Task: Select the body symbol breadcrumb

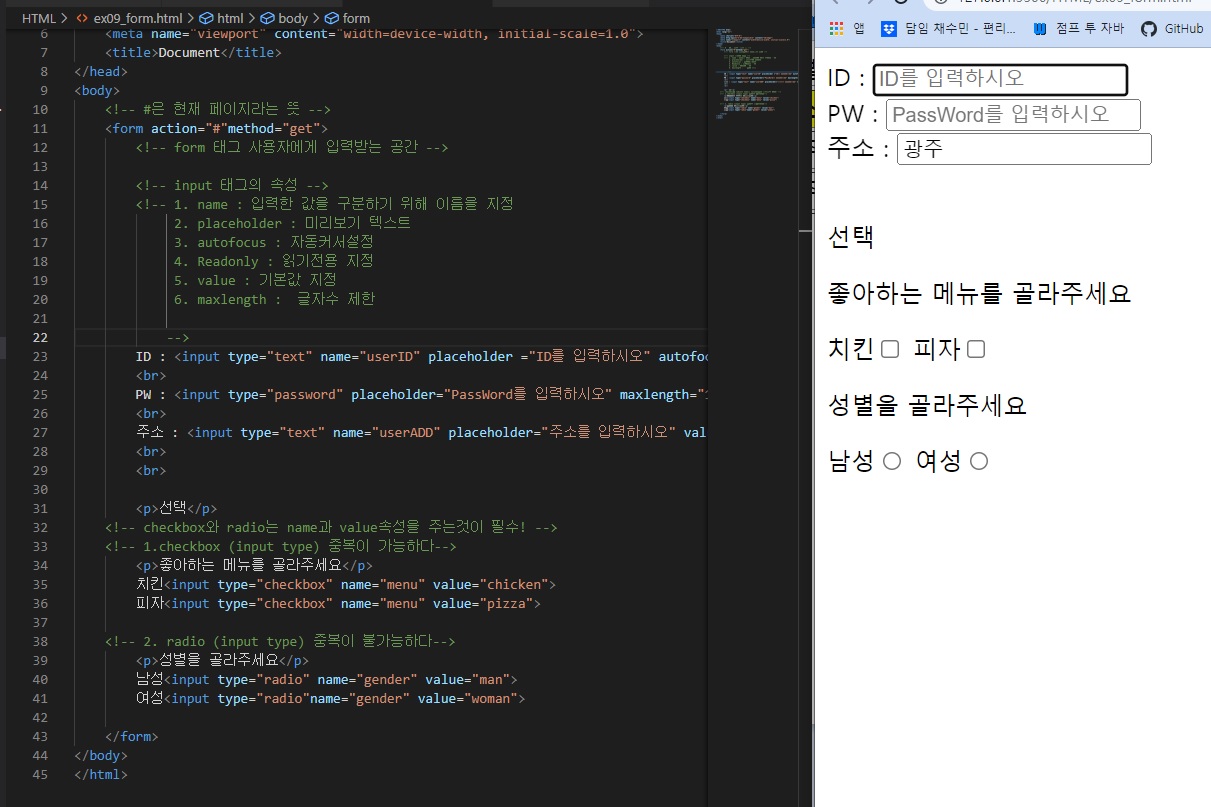Action: (x=284, y=18)
